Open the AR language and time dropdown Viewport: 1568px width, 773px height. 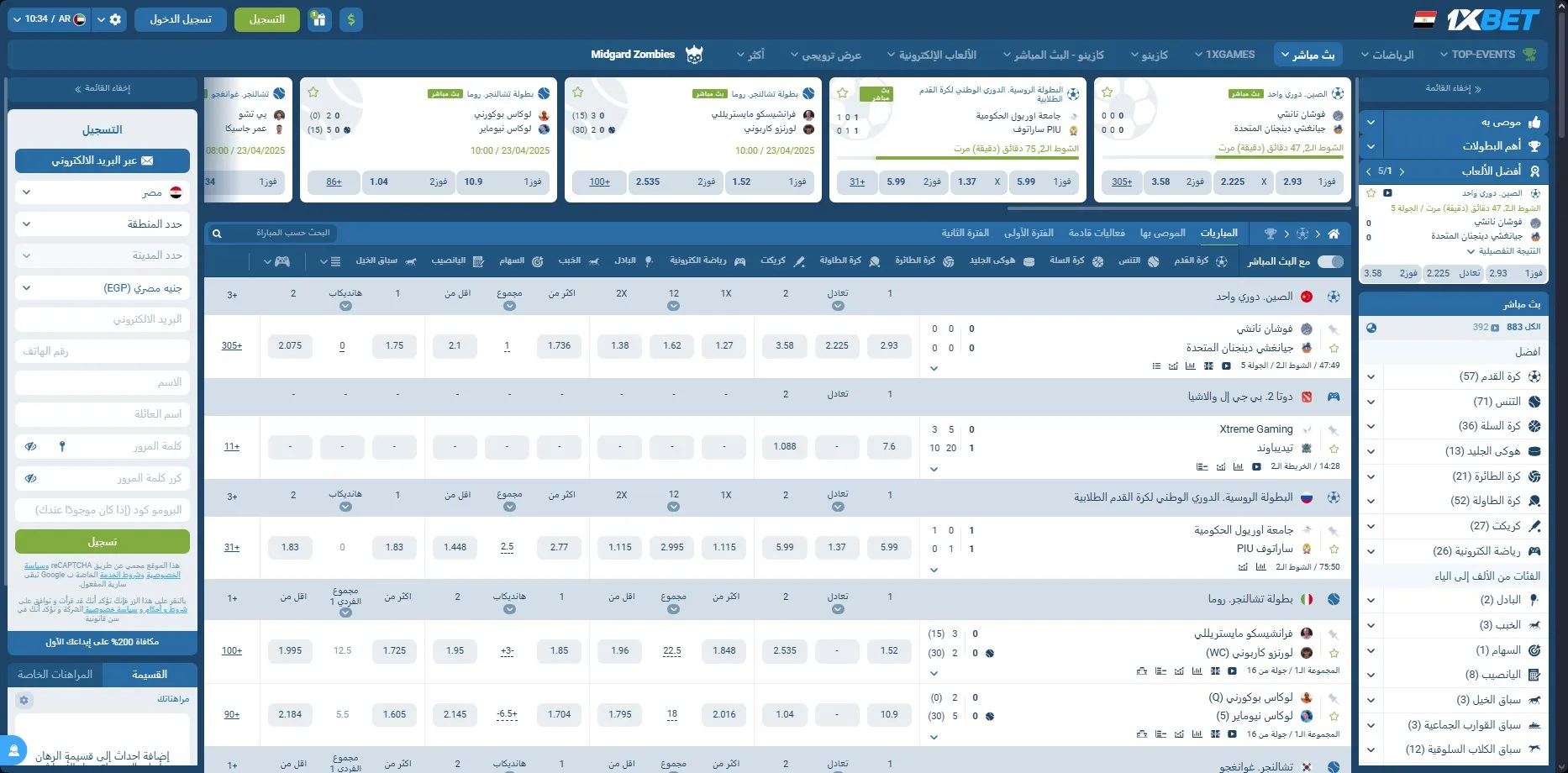tap(50, 19)
